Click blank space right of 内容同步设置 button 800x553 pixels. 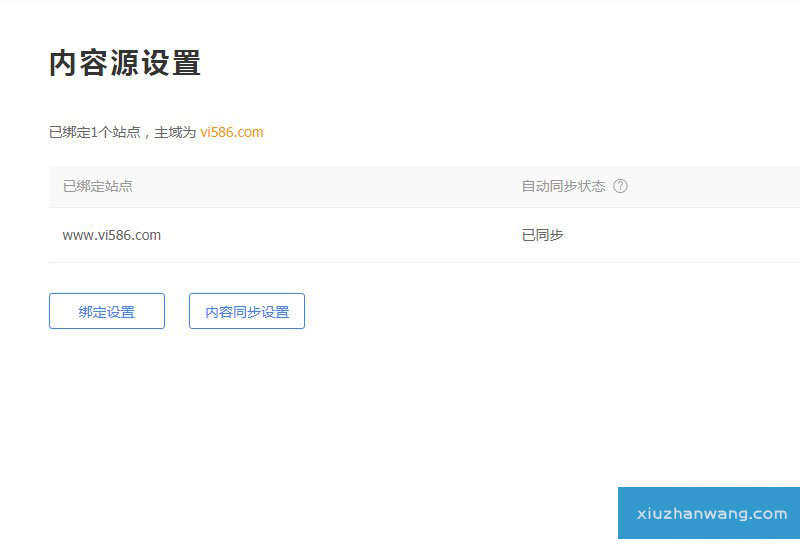point(450,311)
